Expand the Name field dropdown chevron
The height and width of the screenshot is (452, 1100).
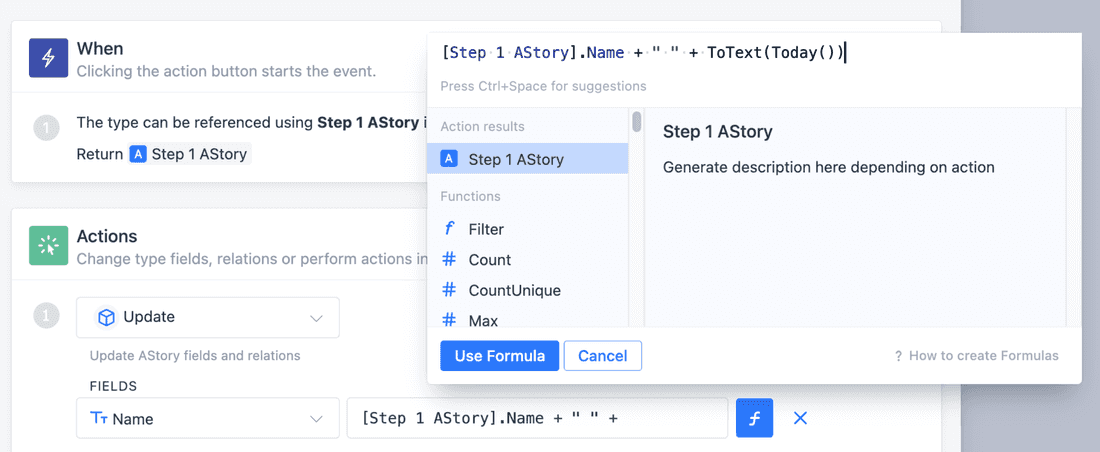pyautogui.click(x=316, y=419)
